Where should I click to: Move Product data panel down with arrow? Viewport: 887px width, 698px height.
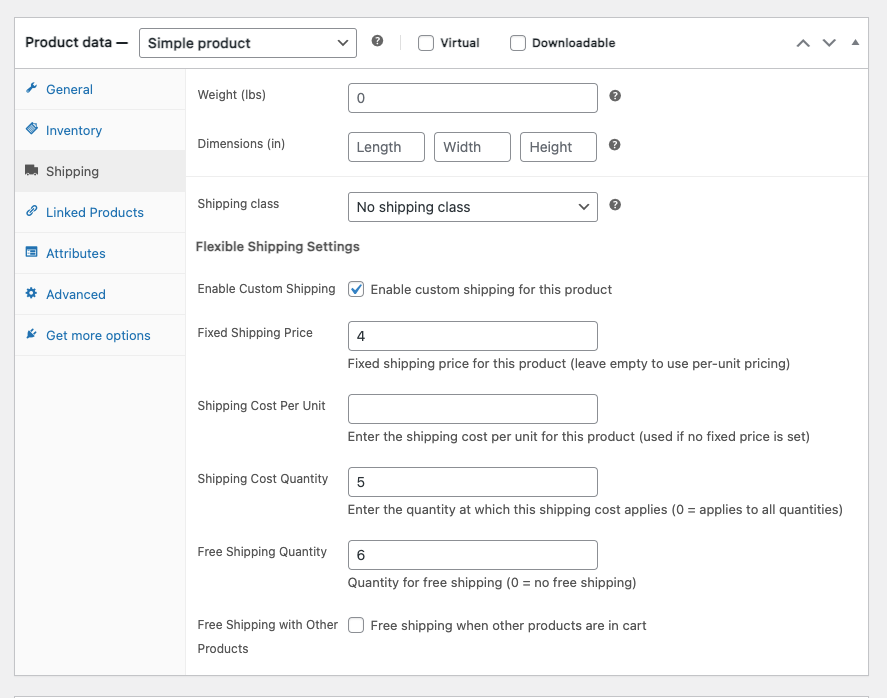click(828, 43)
